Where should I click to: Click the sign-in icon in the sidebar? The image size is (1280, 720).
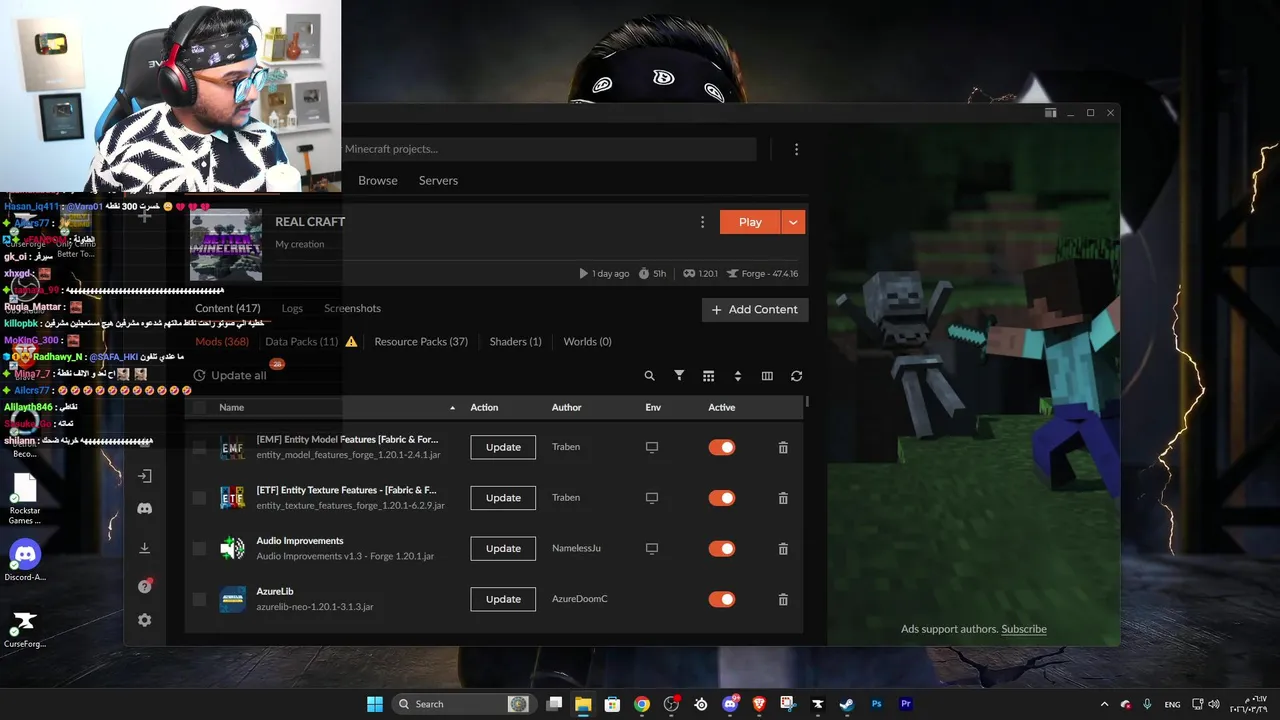144,476
